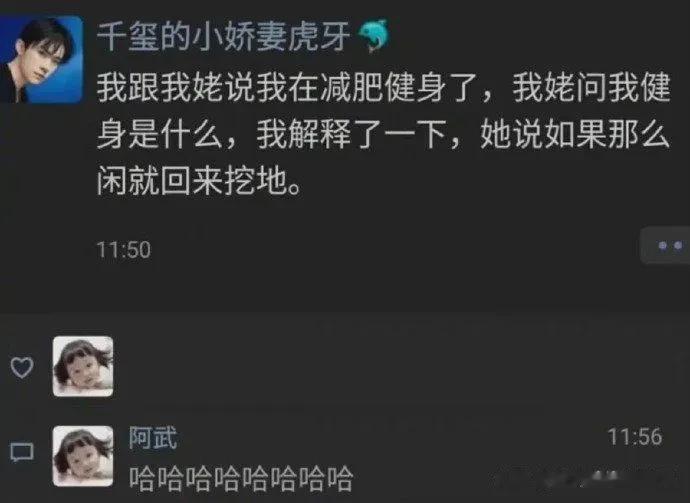This screenshot has height=503, width=690.
Task: Click the comment timestamp 11:56
Action: [635, 437]
